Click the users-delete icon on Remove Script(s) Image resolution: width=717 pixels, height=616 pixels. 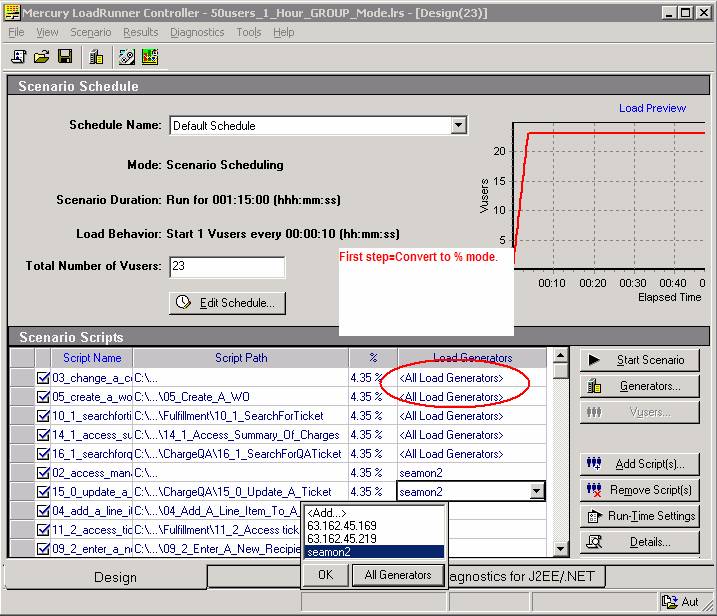[594, 490]
